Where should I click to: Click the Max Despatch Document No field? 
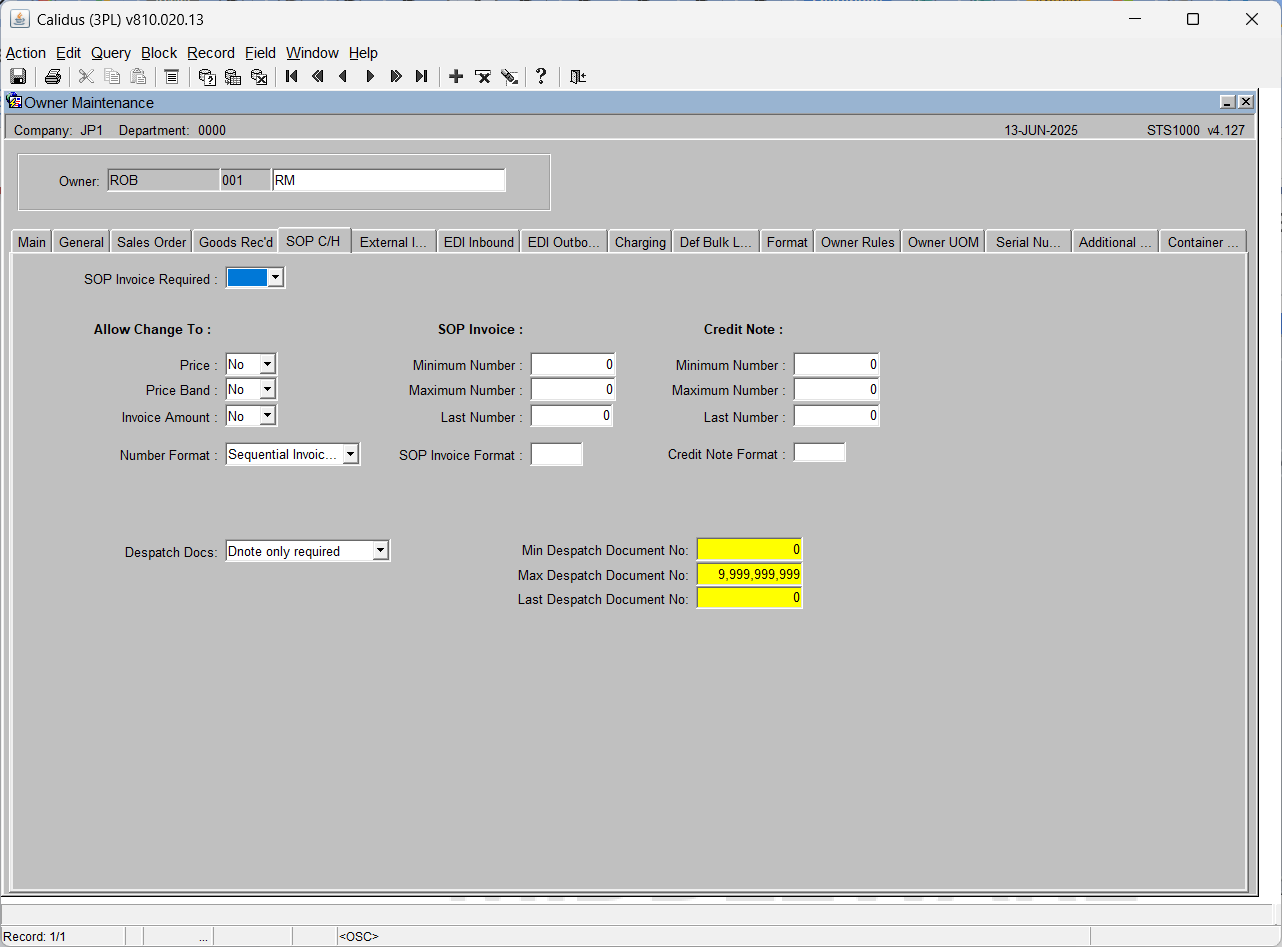(749, 574)
